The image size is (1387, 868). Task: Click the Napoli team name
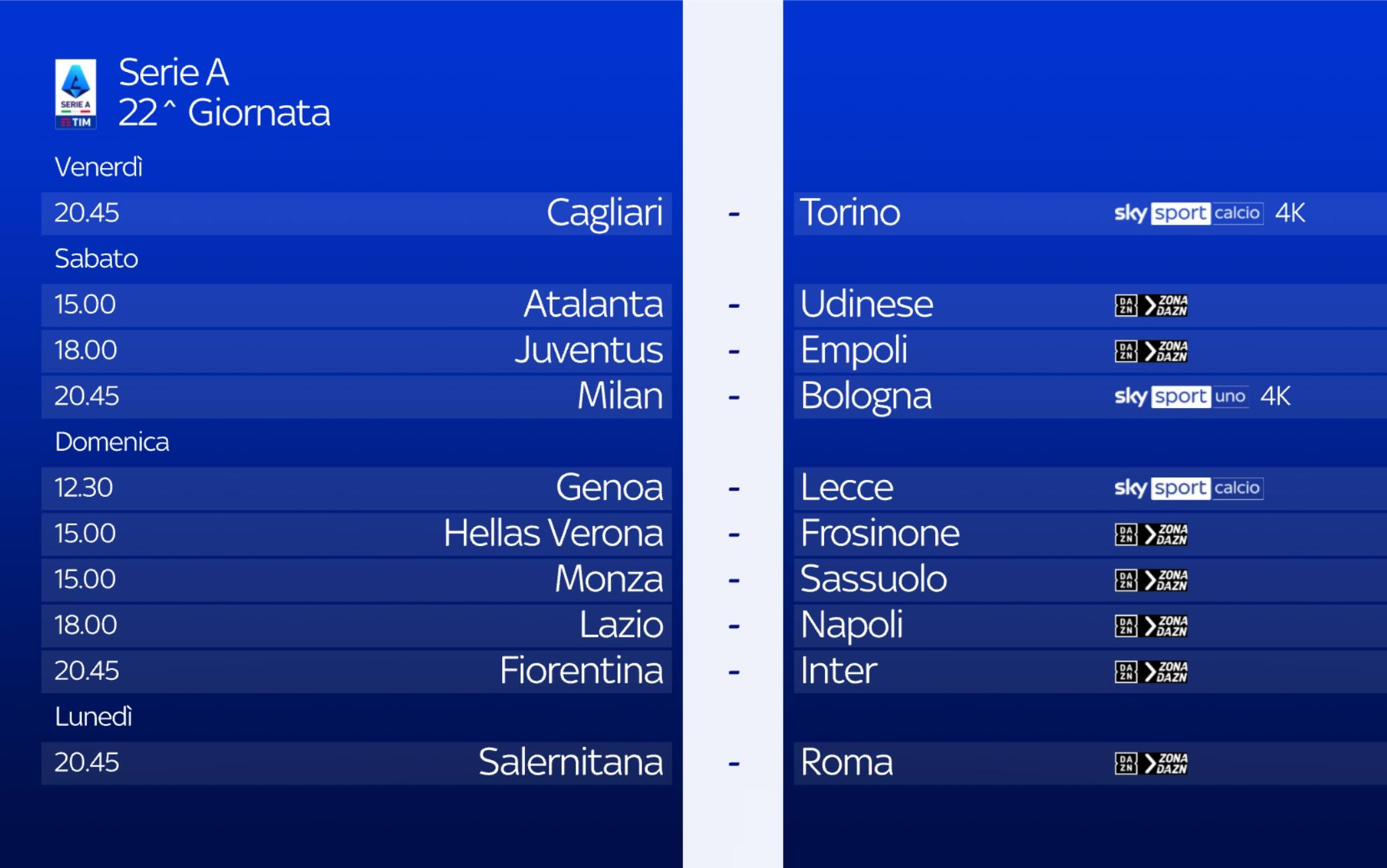[852, 625]
